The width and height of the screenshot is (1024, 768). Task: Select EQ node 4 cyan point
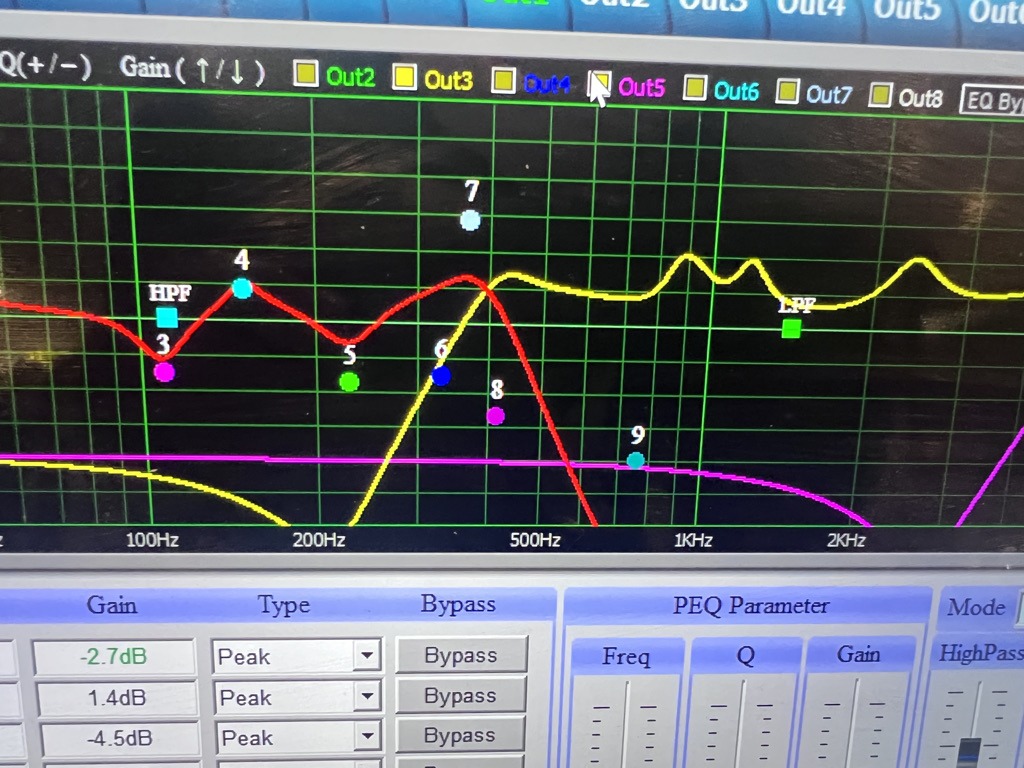[x=242, y=288]
